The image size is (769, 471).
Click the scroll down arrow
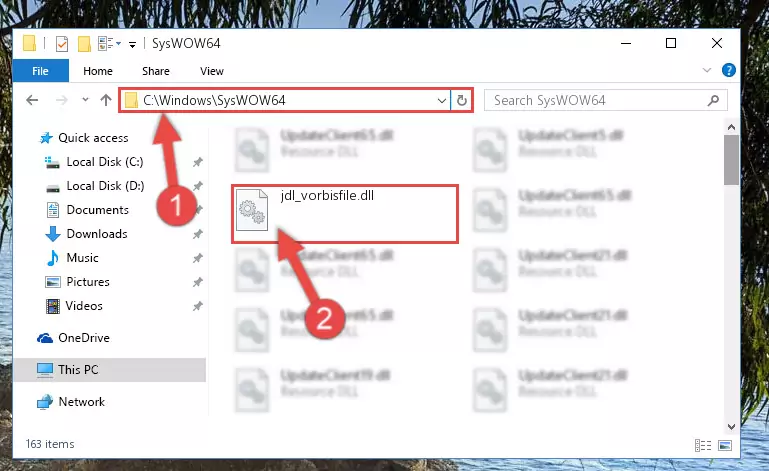(x=731, y=426)
